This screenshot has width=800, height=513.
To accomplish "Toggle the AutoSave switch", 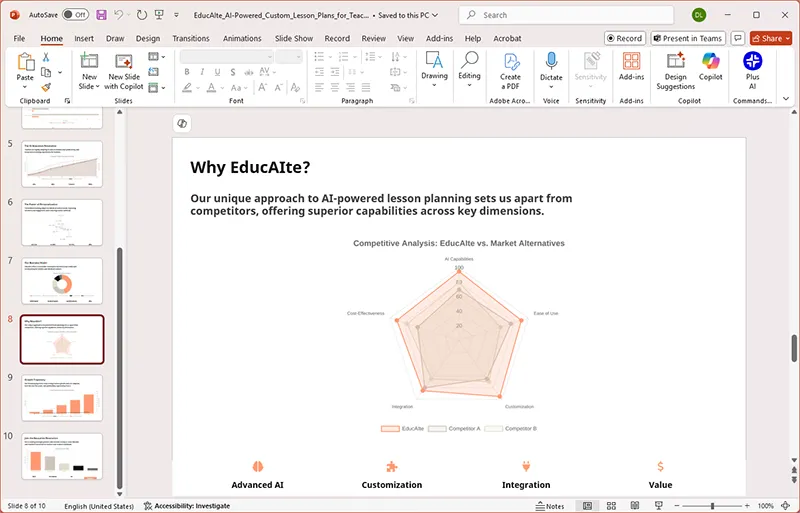I will pos(75,15).
